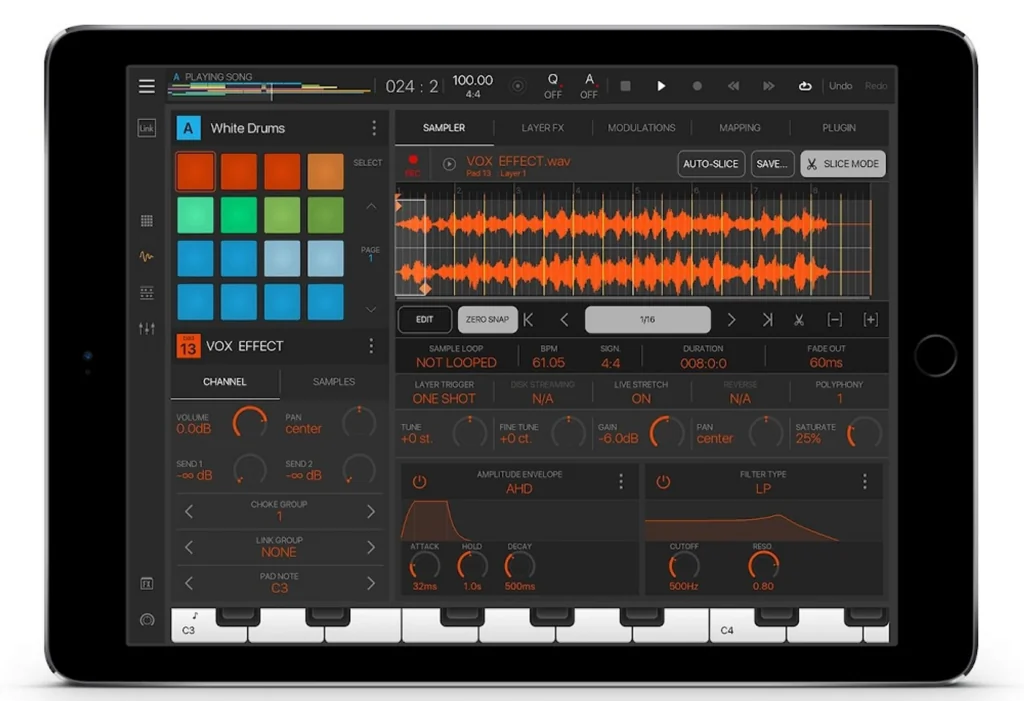Click the AUTO-SLICE button
Viewport: 1024px width, 701px height.
[711, 164]
